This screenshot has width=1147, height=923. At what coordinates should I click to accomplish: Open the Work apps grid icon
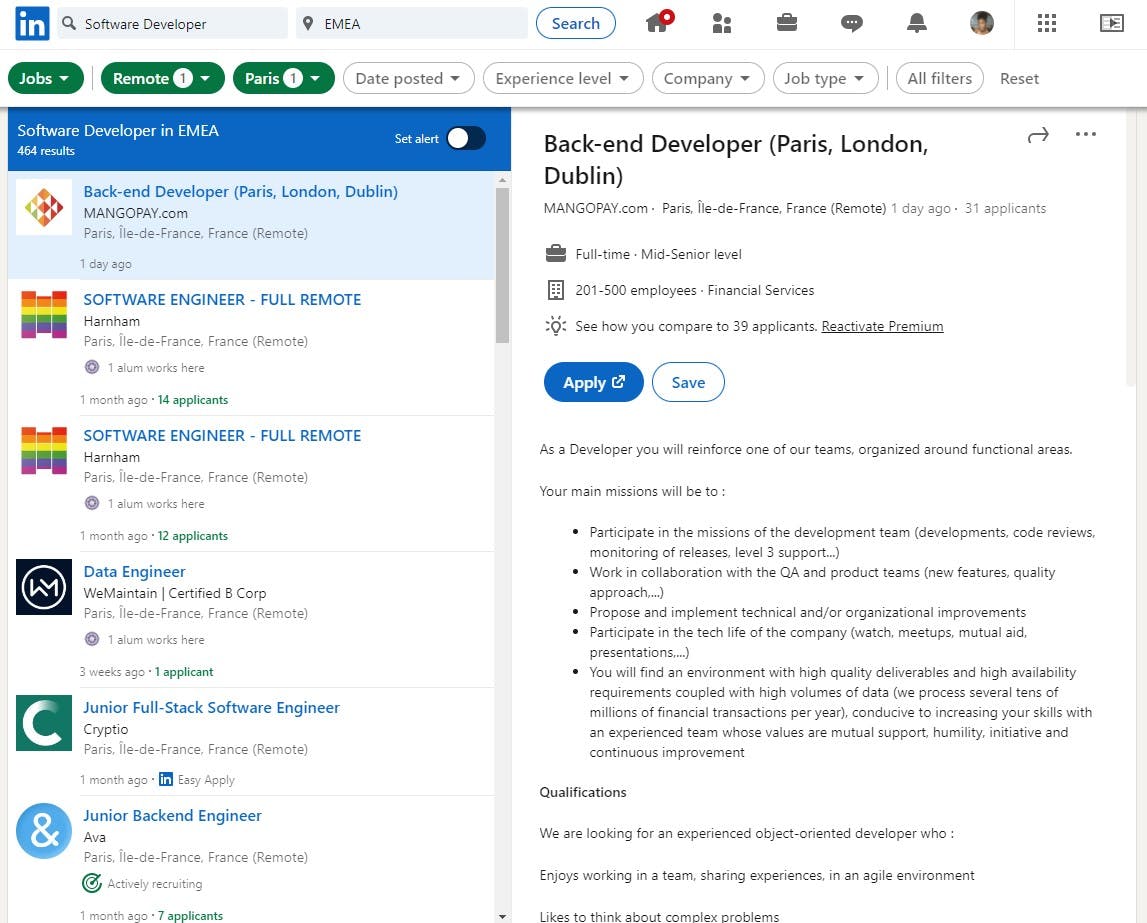(1047, 23)
